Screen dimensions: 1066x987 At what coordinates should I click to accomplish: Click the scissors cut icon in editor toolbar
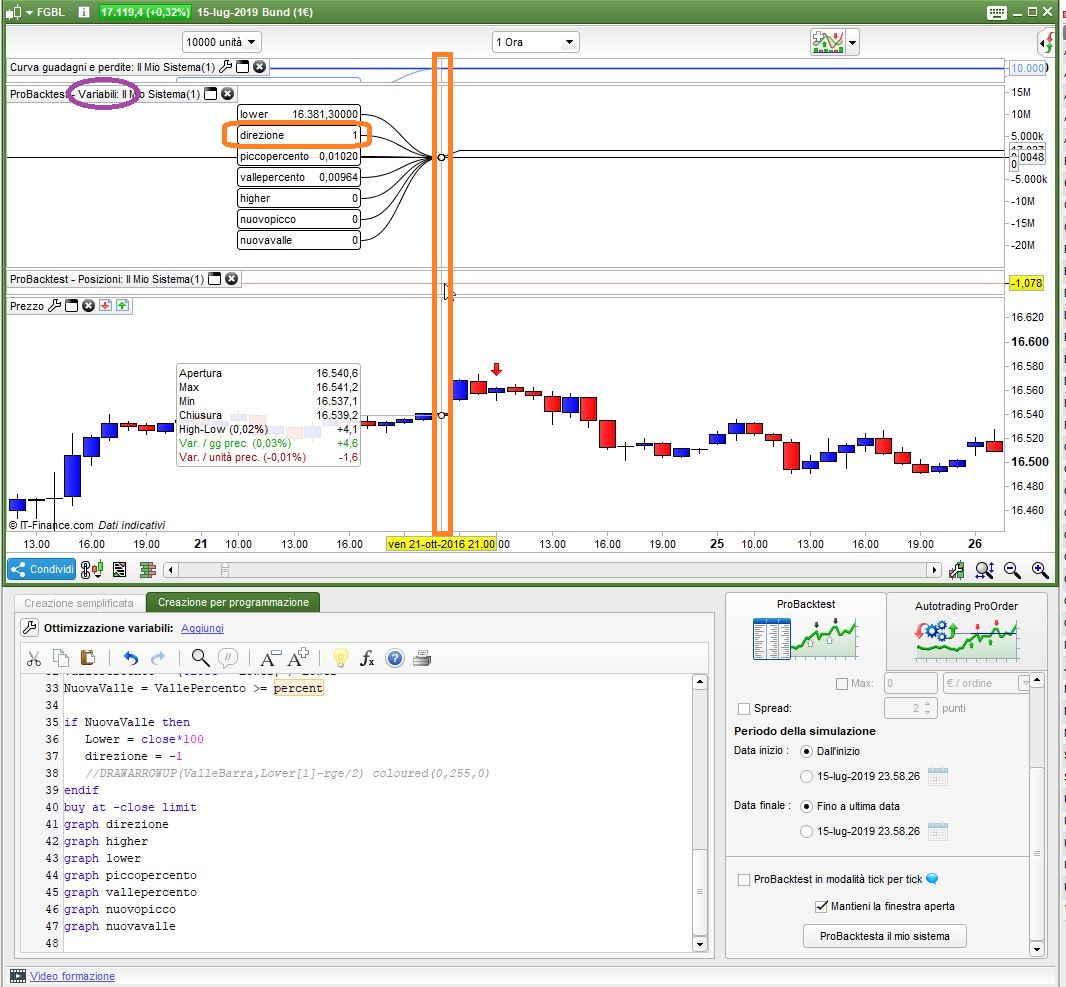(34, 658)
